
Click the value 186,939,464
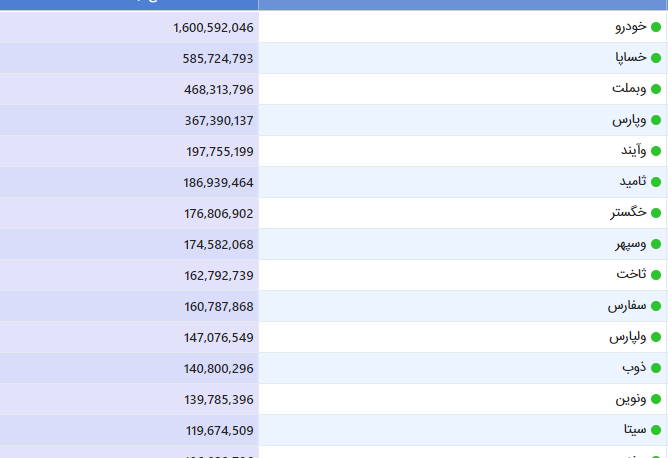pyautogui.click(x=219, y=183)
